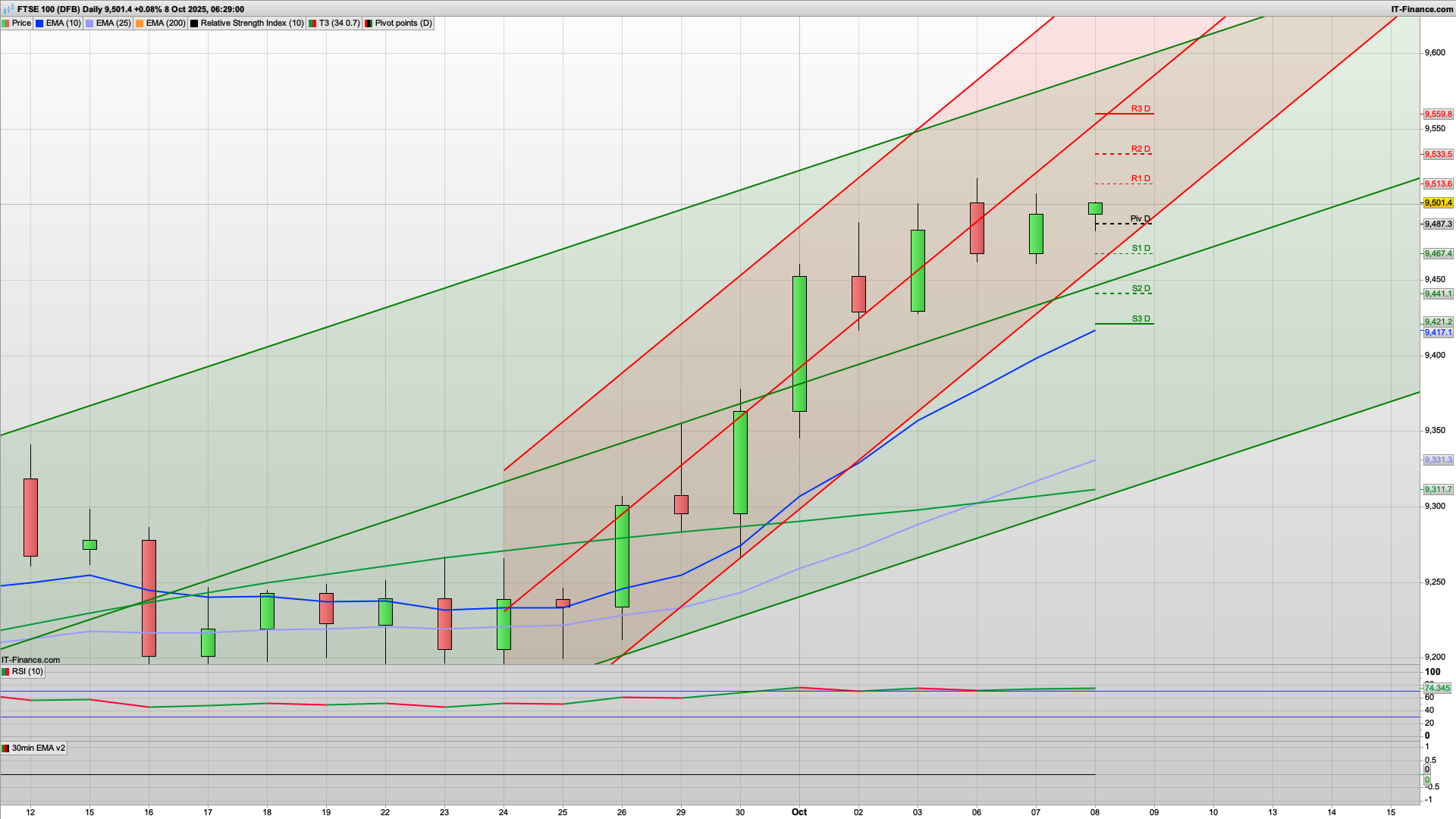The image size is (1456, 819).
Task: Click the S3 D support level label
Action: click(1141, 319)
